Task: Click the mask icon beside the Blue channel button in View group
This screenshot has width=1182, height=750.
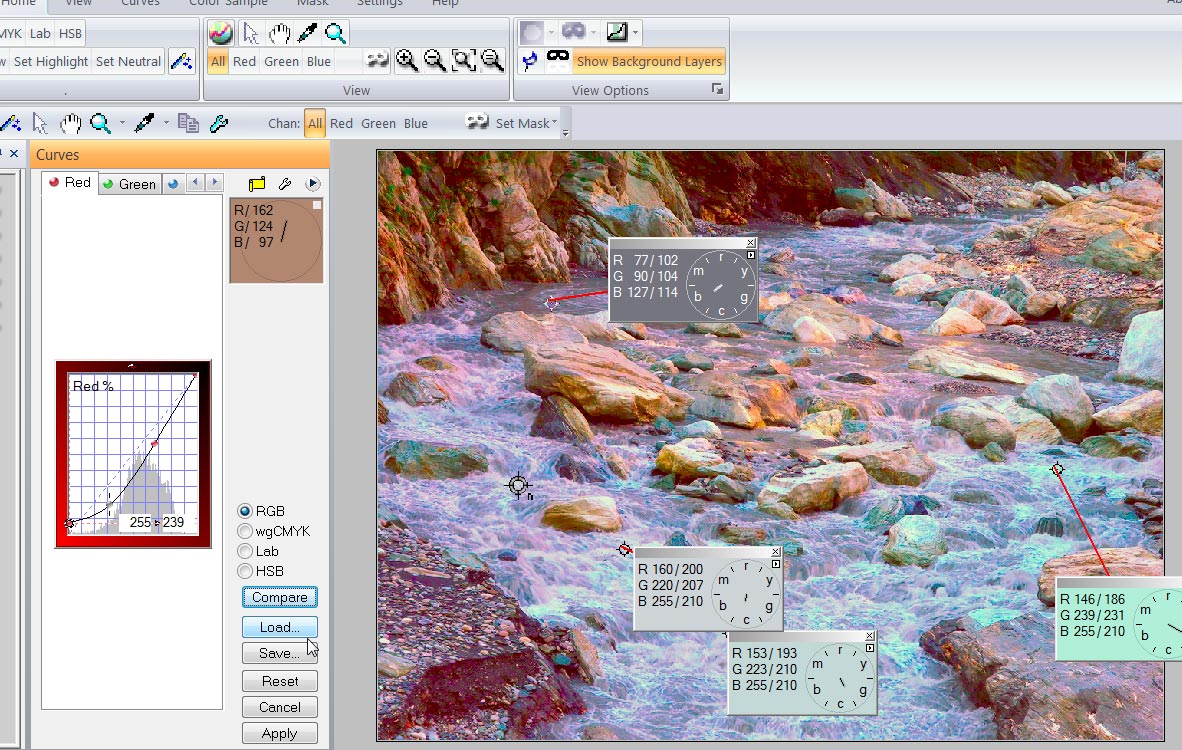Action: (x=377, y=60)
